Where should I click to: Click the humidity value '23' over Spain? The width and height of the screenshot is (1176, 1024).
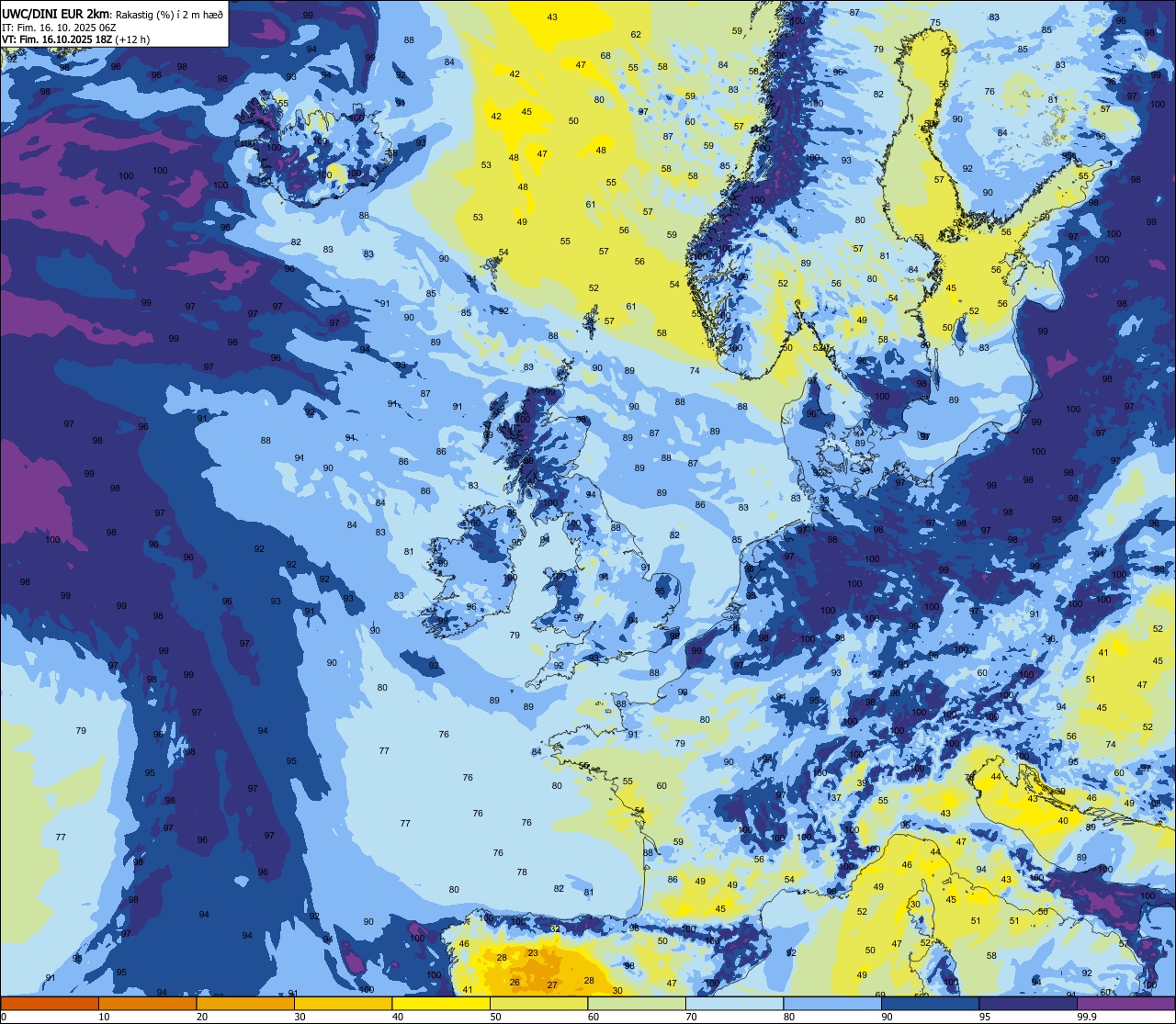click(x=533, y=953)
